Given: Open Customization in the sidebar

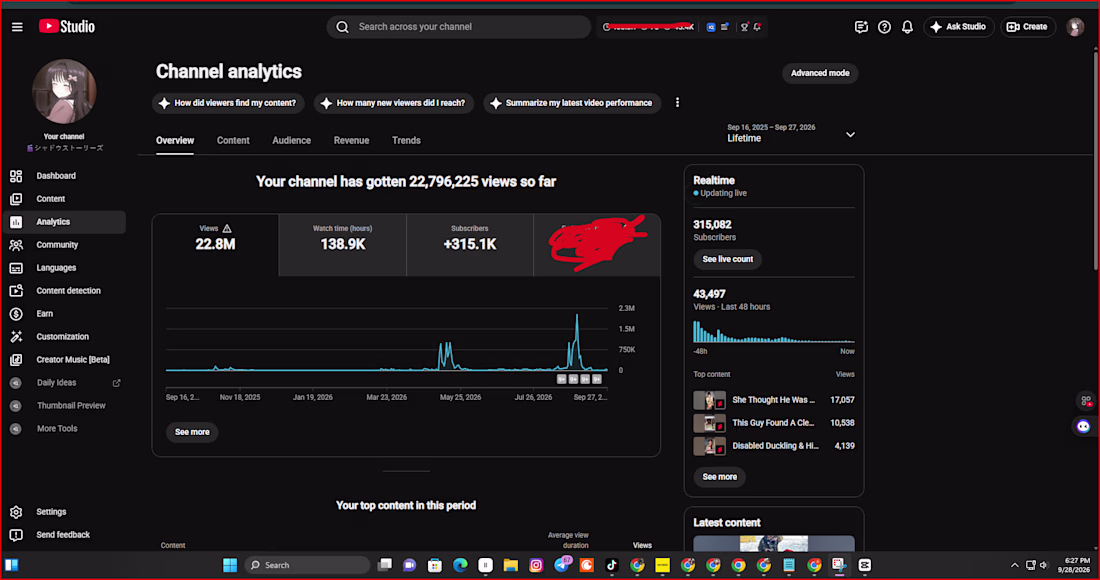Looking at the screenshot, I should (64, 337).
